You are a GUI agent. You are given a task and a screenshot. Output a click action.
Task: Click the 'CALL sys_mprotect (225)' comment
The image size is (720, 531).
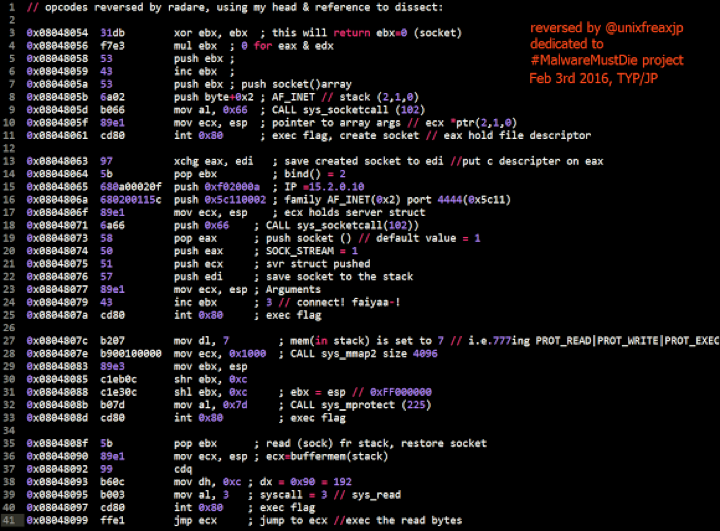[x=360, y=405]
